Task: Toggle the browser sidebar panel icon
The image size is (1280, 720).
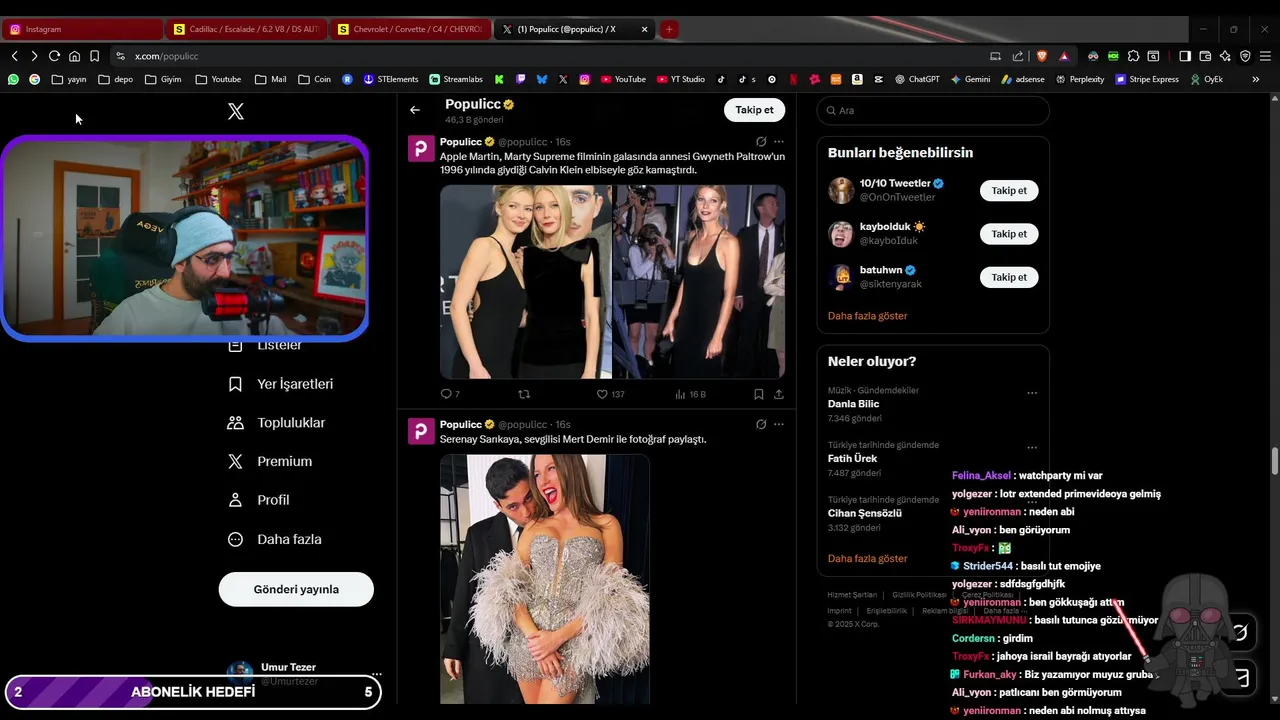Action: point(1185,56)
